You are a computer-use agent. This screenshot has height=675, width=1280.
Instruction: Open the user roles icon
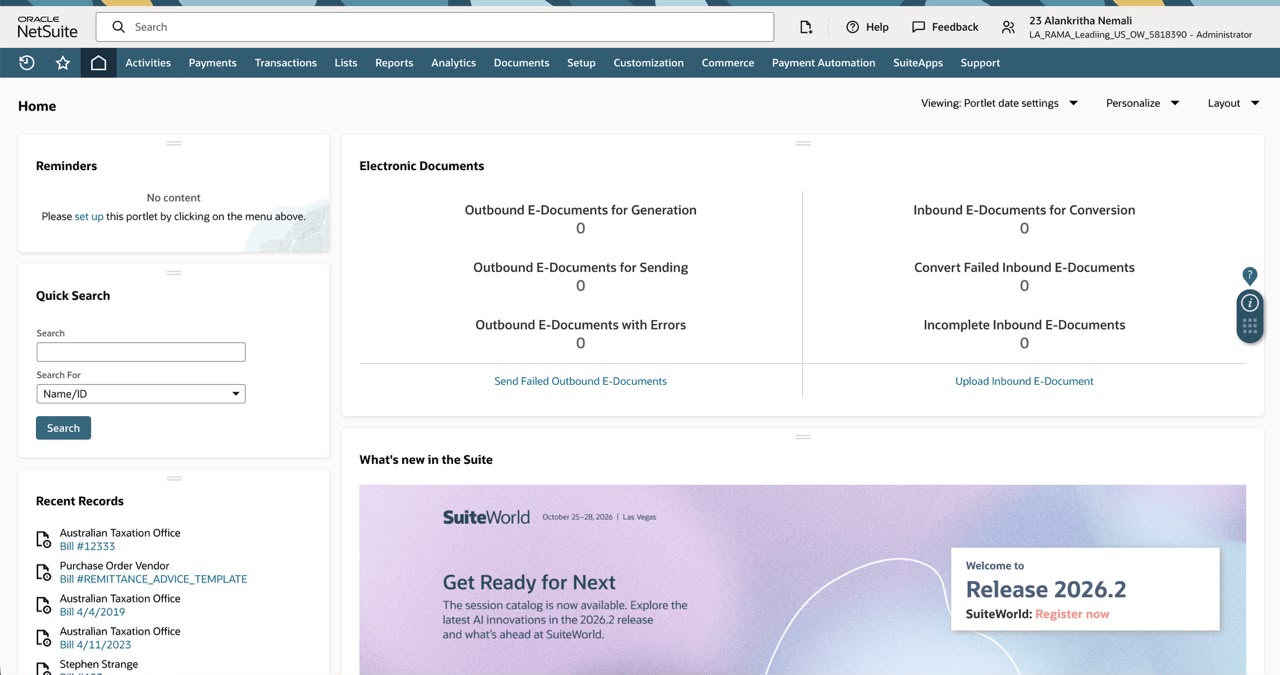tap(1008, 27)
